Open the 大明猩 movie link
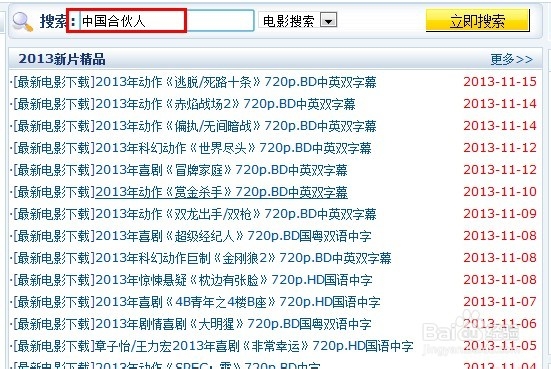The width and height of the screenshot is (551, 369). (233, 324)
